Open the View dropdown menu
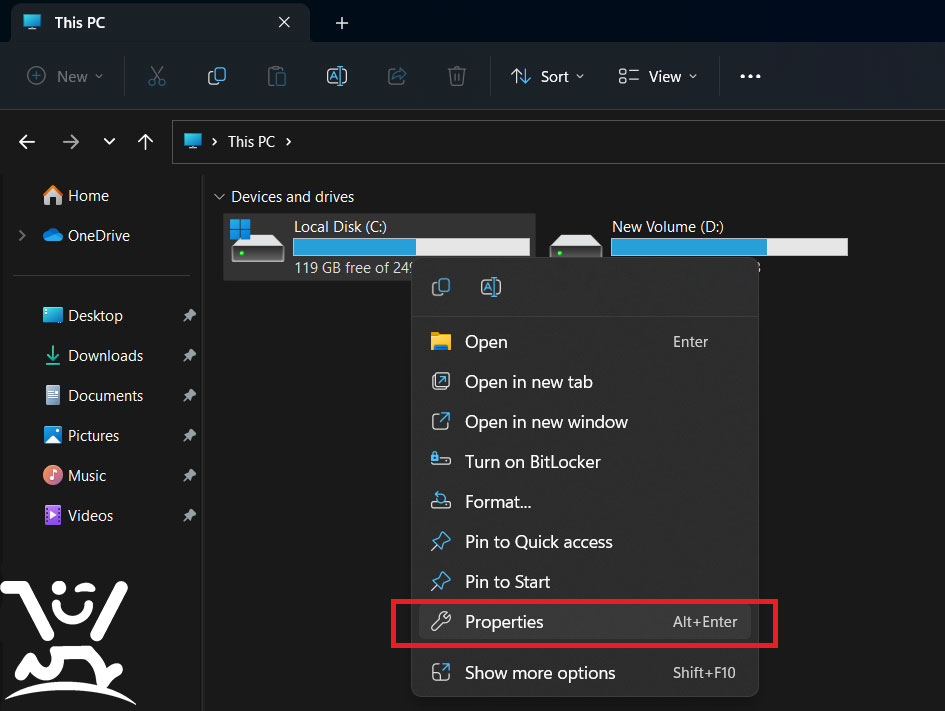This screenshot has height=711, width=945. pos(658,77)
